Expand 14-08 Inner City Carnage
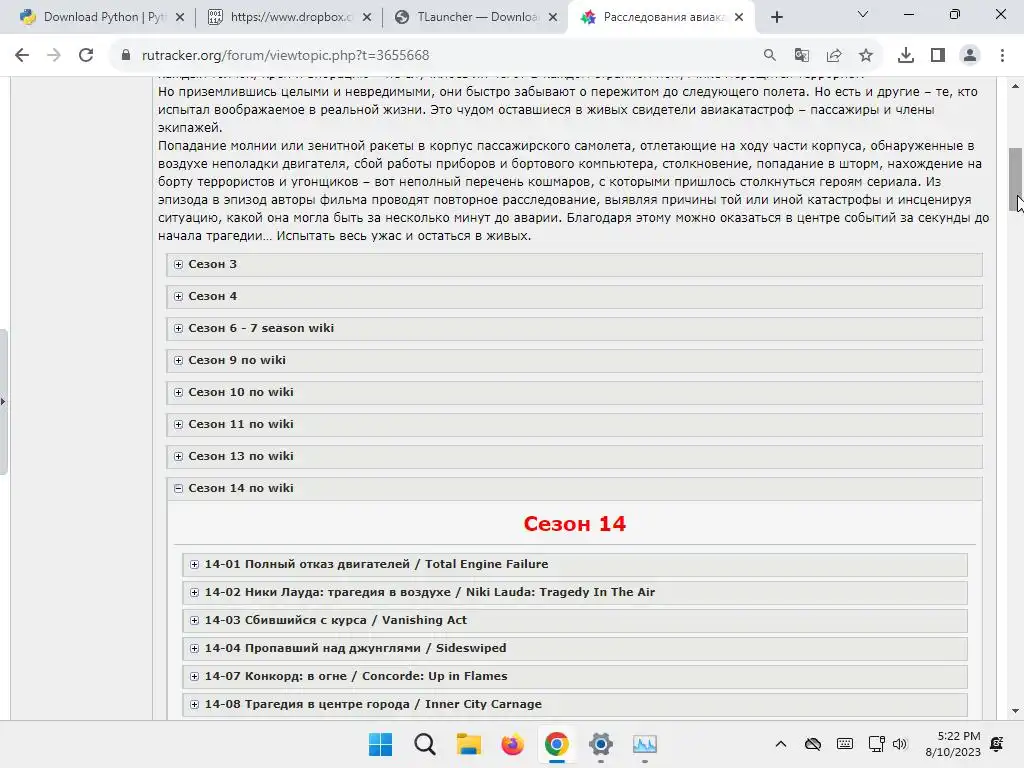The width and height of the screenshot is (1024, 768). [x=575, y=705]
